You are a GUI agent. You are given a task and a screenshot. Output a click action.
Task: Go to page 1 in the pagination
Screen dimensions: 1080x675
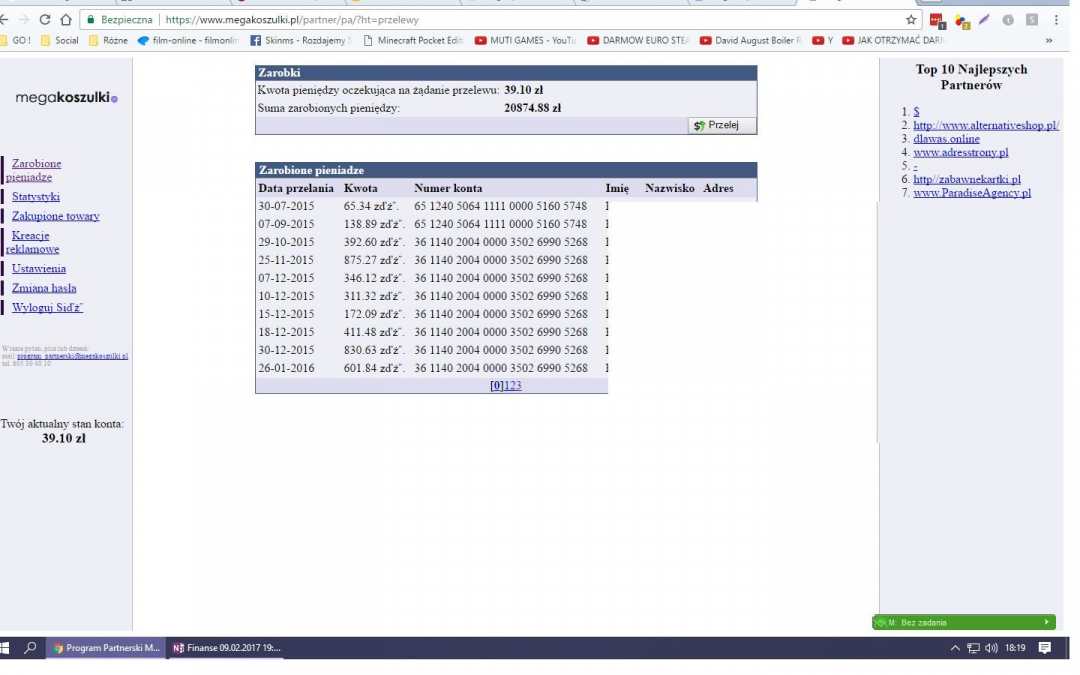[507, 386]
